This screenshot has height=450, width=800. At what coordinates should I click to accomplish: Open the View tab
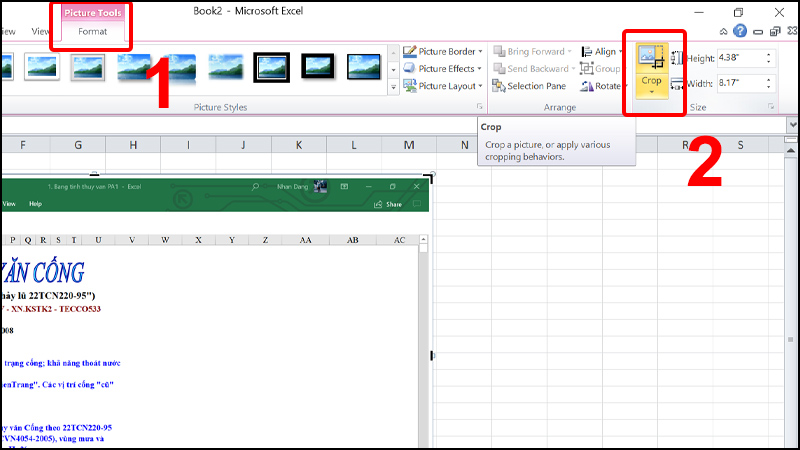(41, 32)
